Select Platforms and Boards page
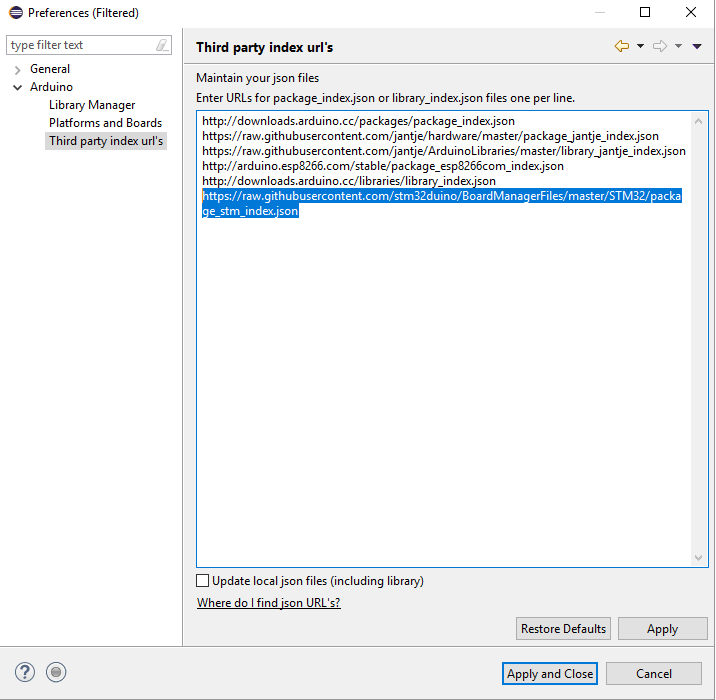This screenshot has height=700, width=716. [105, 123]
